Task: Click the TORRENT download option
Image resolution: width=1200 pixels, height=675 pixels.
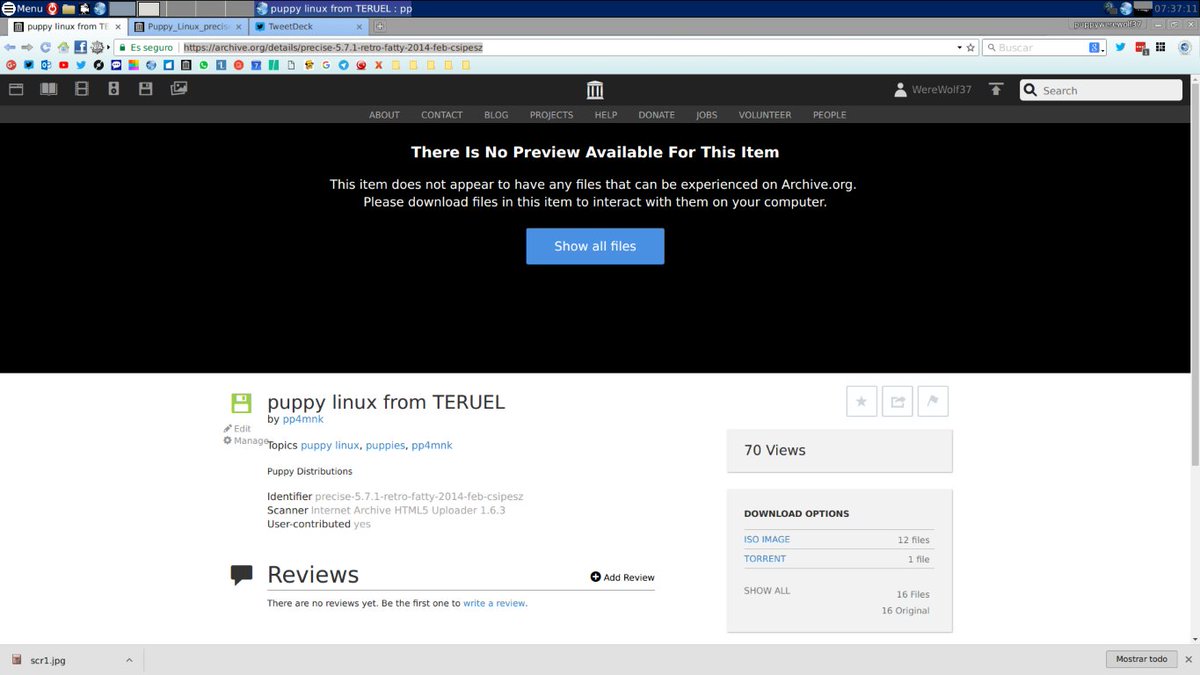Action: click(x=765, y=559)
